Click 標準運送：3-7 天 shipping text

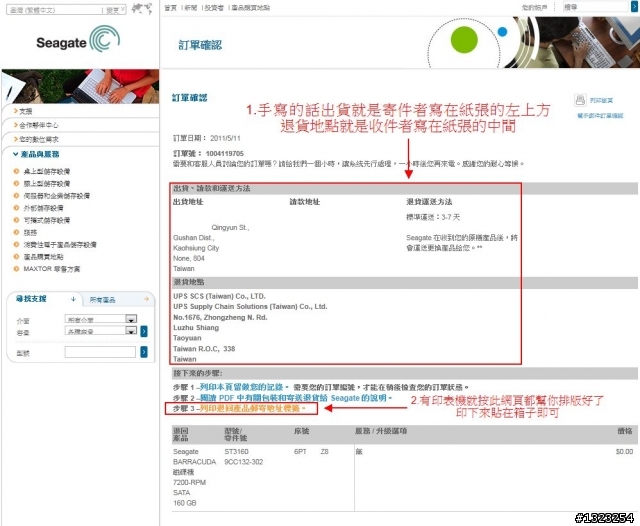pos(433,217)
